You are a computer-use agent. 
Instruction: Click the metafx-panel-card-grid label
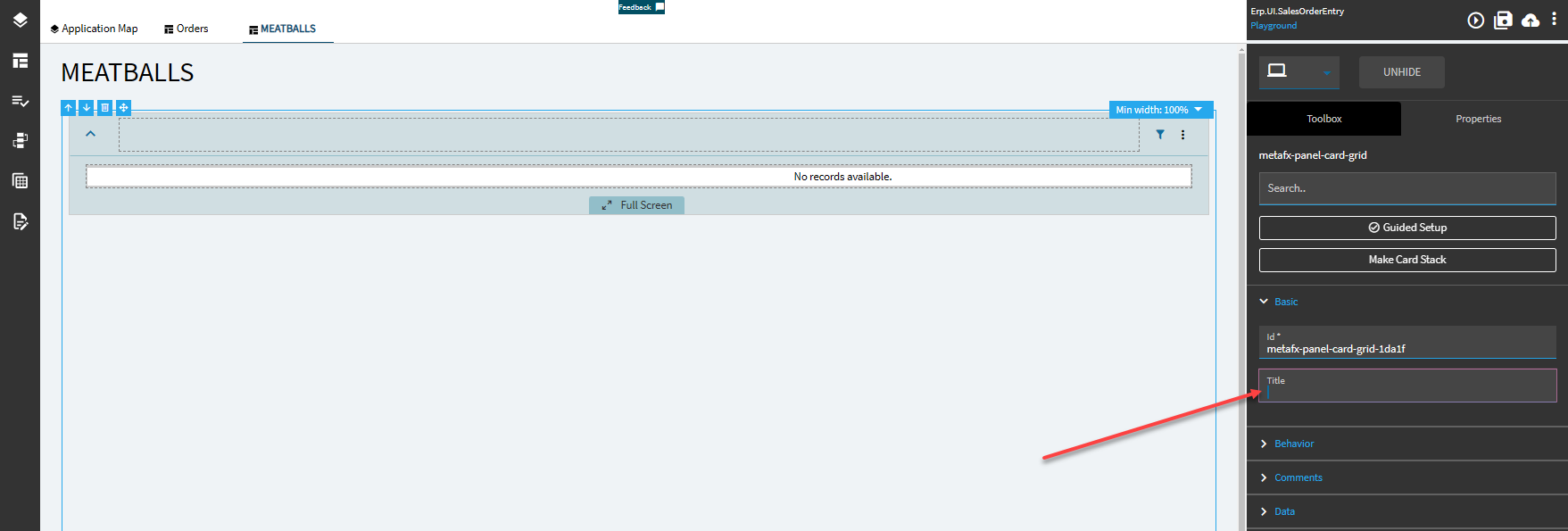pos(1313,155)
